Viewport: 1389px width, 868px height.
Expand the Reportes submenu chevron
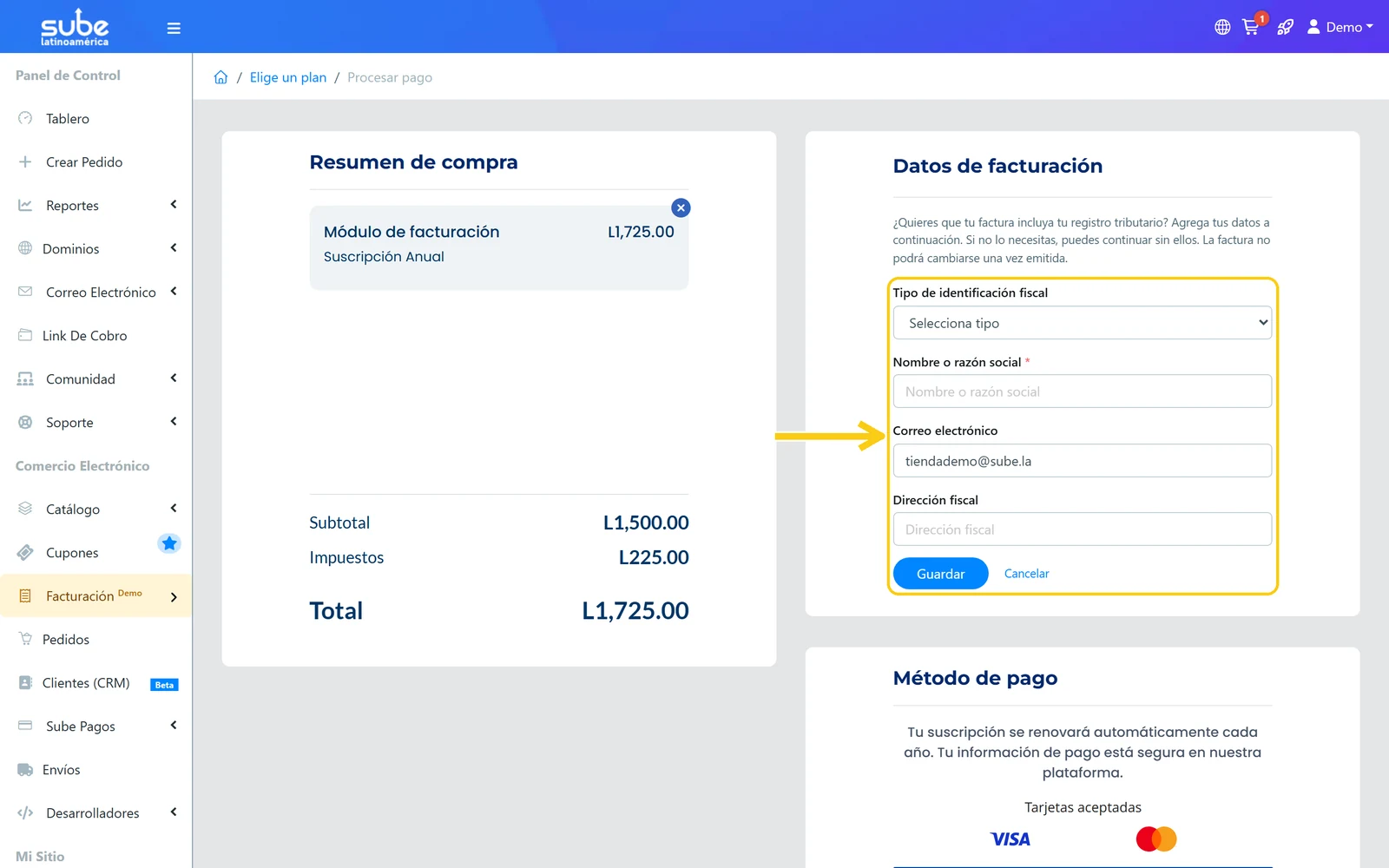point(174,205)
